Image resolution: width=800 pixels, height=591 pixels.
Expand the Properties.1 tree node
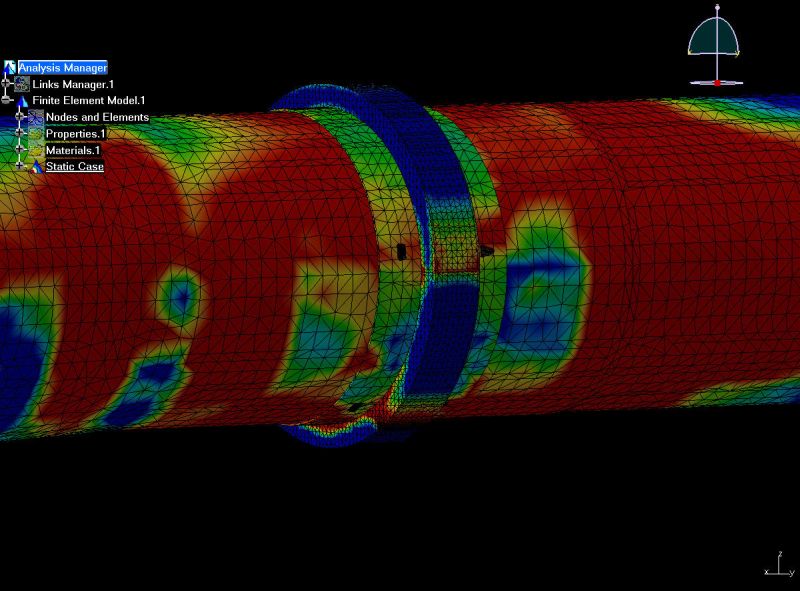[x=19, y=134]
